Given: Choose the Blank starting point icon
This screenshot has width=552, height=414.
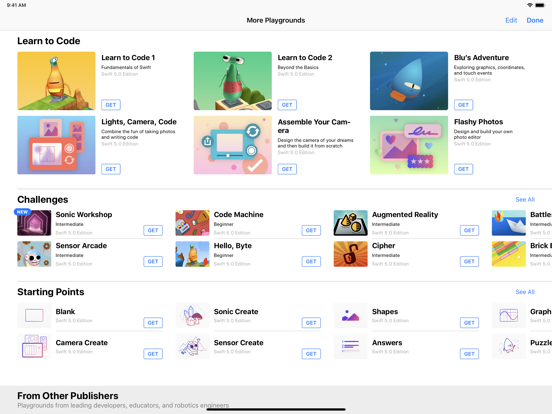Looking at the screenshot, I should pyautogui.click(x=34, y=315).
